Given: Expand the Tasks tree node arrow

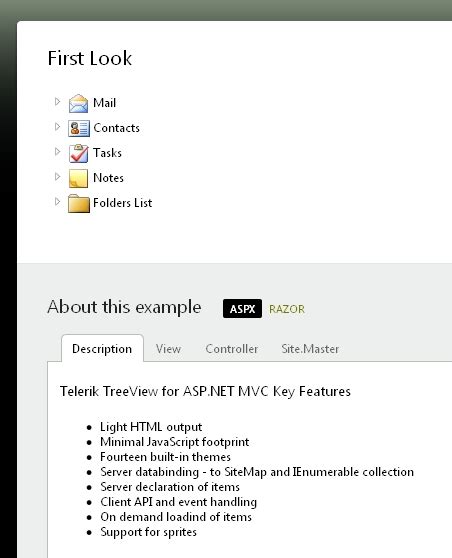Looking at the screenshot, I should 57,152.
